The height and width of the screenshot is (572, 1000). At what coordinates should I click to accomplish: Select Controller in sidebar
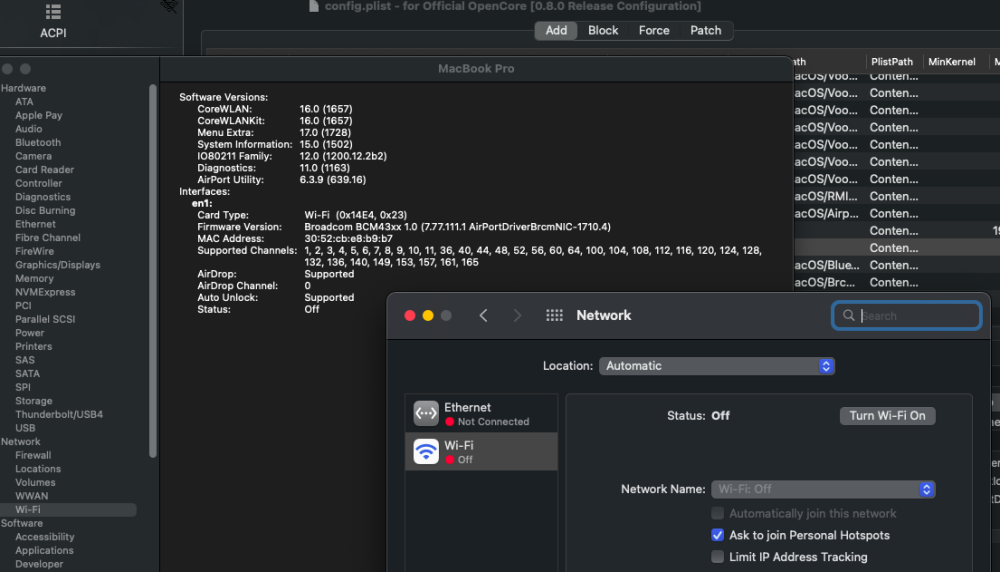38,183
